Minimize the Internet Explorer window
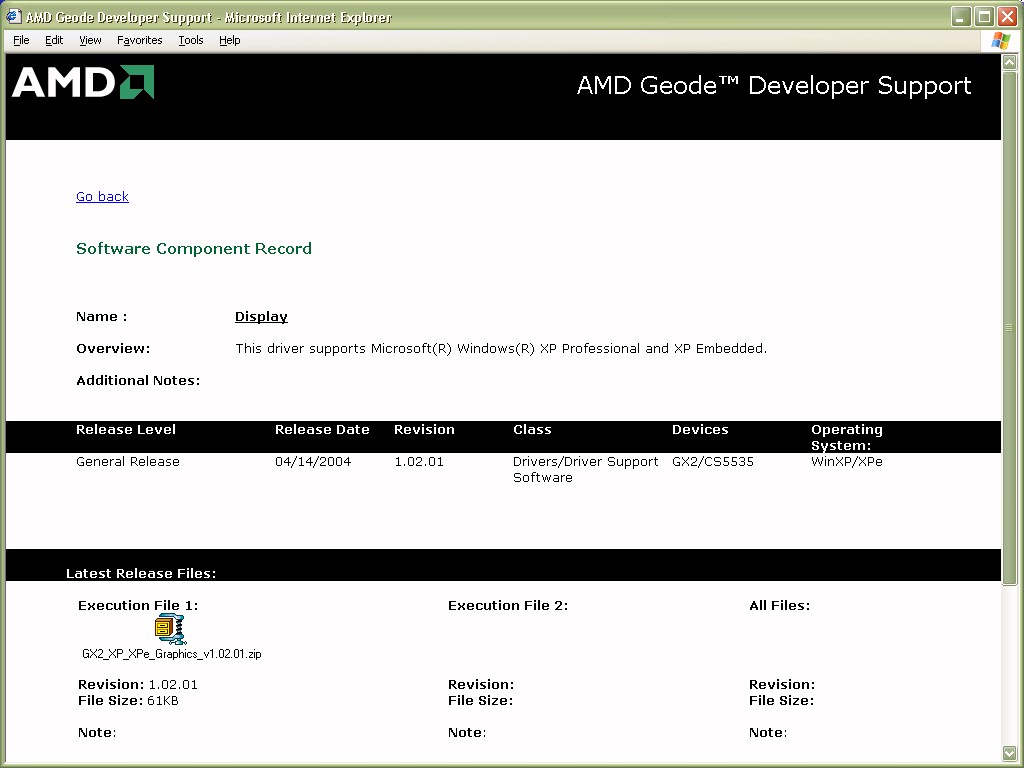The height and width of the screenshot is (768, 1024). pos(961,17)
